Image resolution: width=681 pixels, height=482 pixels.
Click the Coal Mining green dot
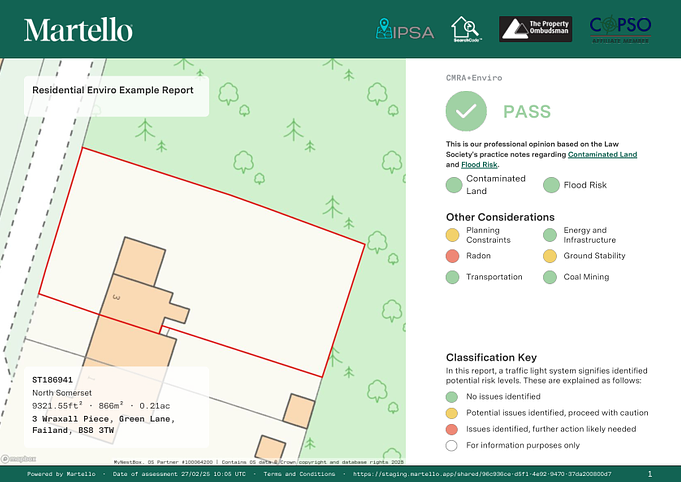(550, 277)
